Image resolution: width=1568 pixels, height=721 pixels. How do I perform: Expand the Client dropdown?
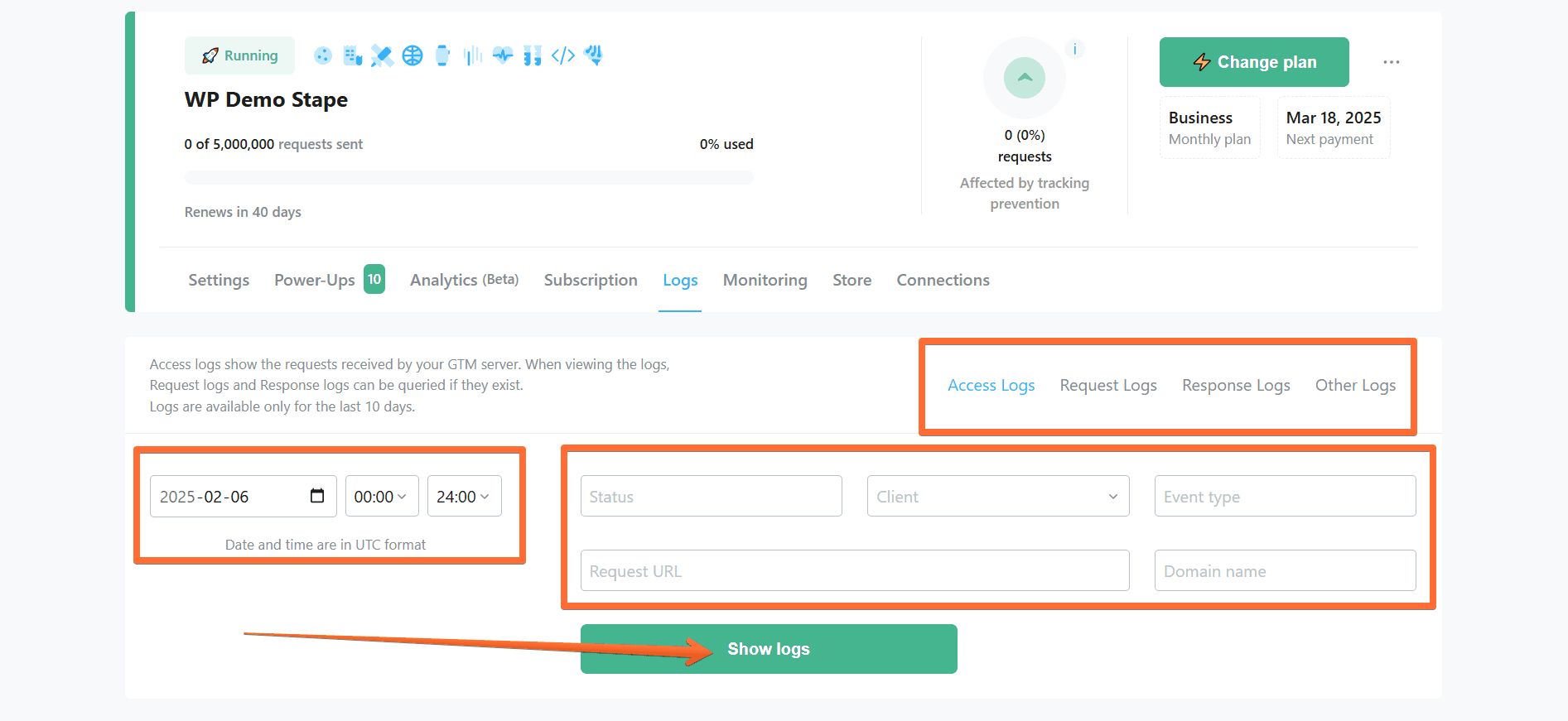pos(998,496)
